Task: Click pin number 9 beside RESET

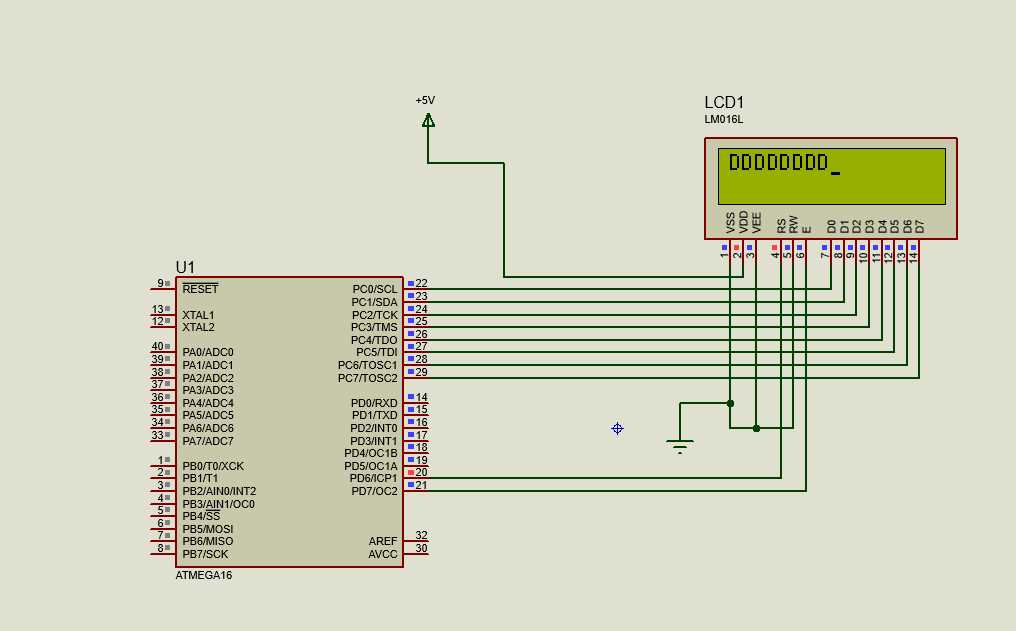Action: (x=161, y=283)
